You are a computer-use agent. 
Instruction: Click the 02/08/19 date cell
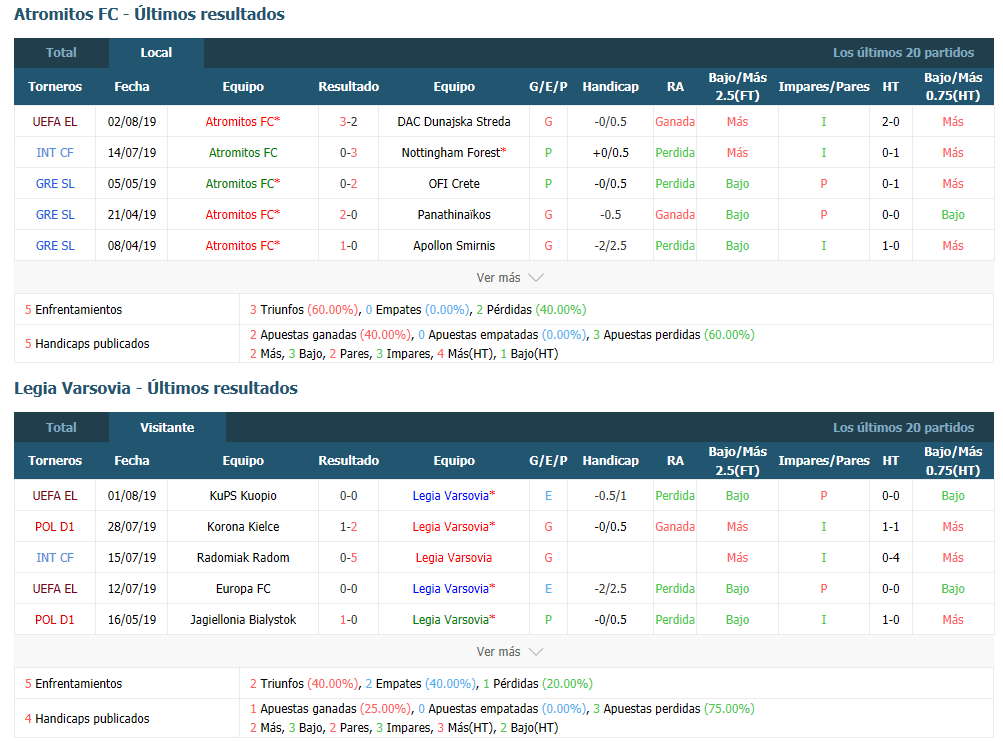pyautogui.click(x=132, y=122)
